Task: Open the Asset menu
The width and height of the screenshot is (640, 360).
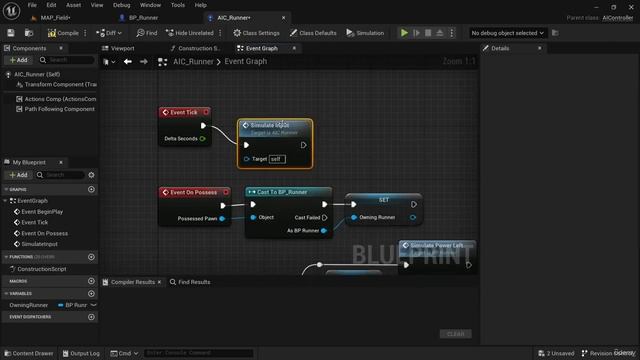Action: tap(73, 5)
